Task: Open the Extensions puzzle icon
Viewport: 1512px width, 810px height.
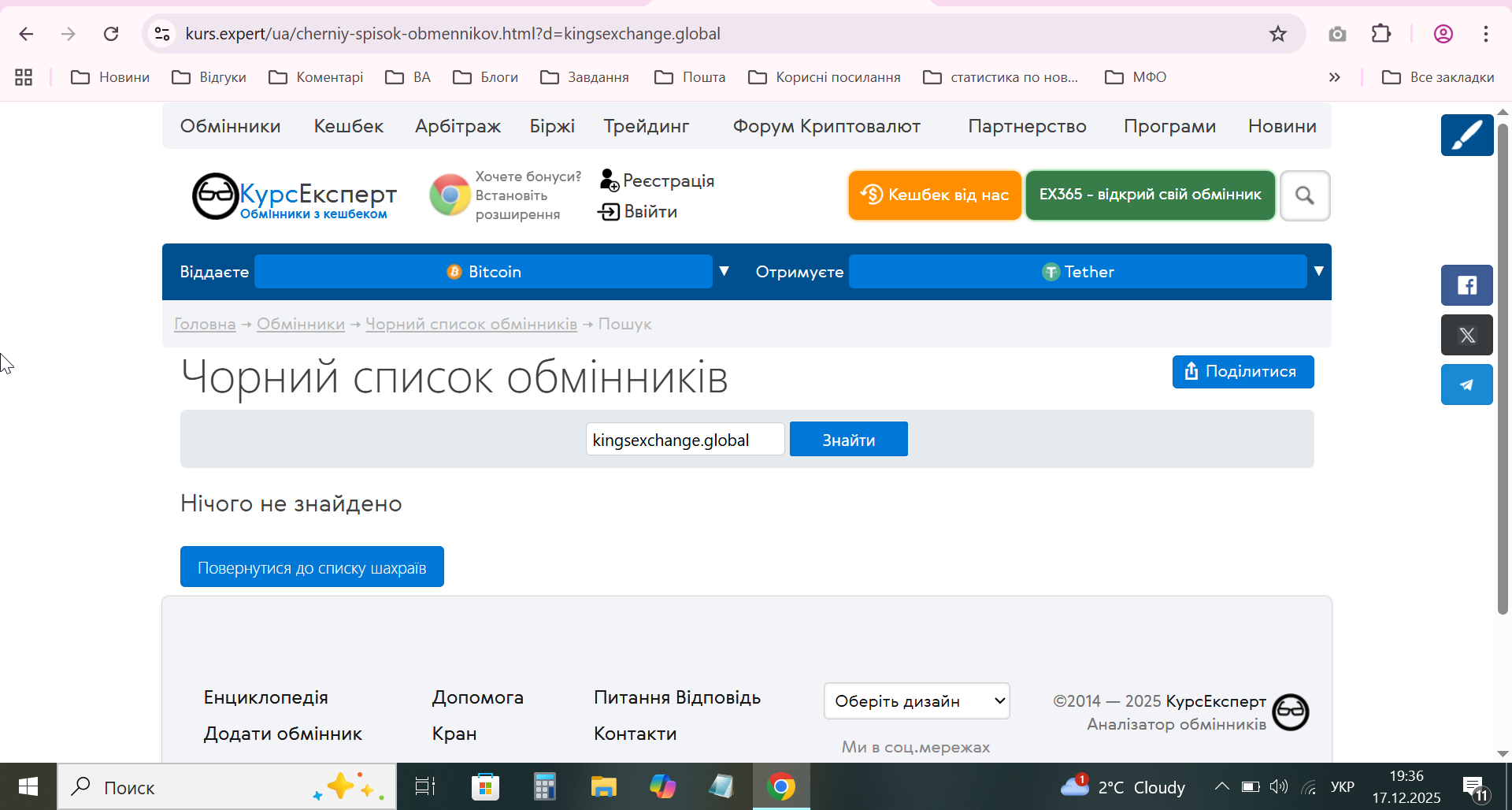Action: click(1381, 34)
